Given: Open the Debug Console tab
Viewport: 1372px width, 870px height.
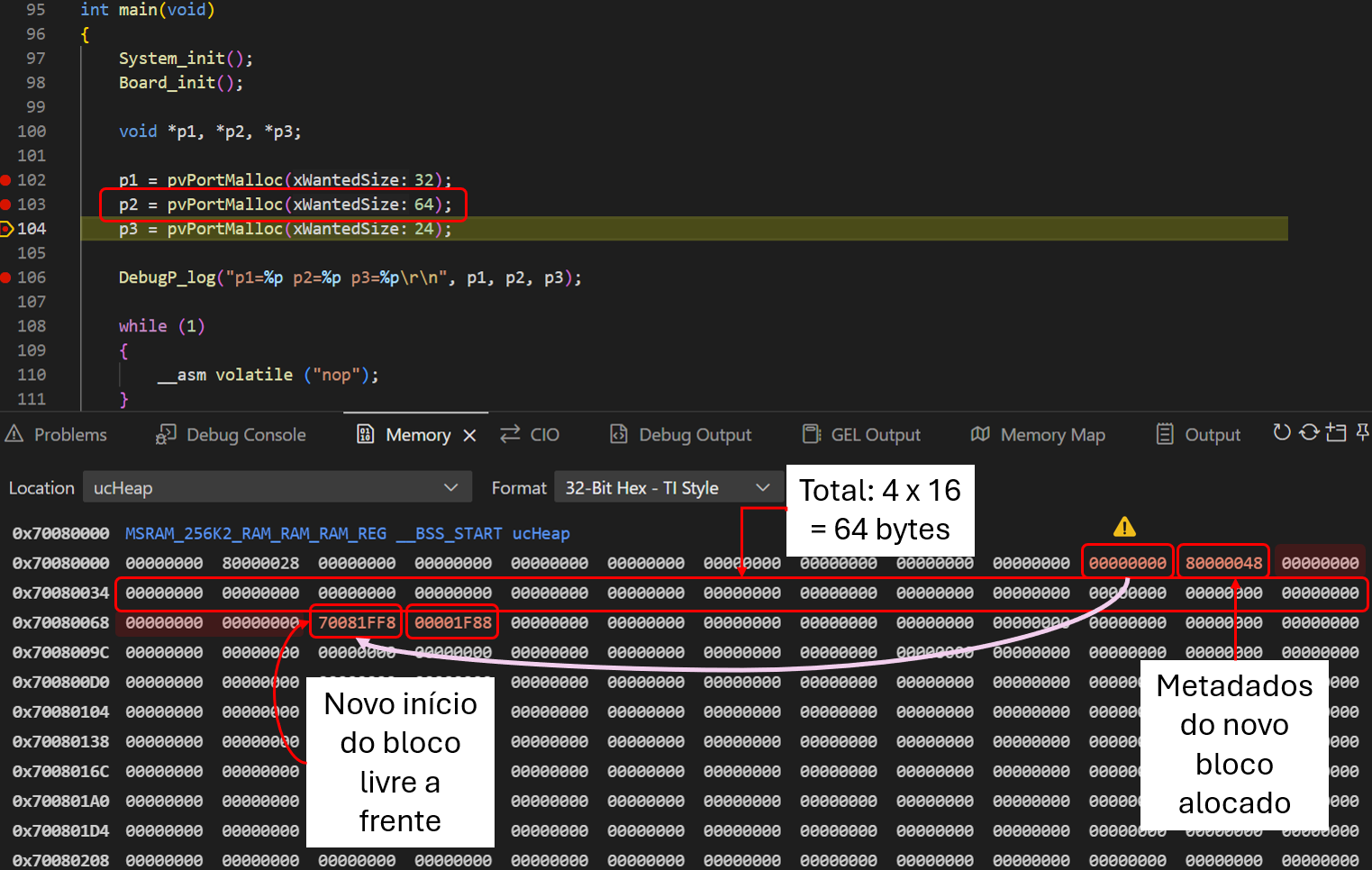Looking at the screenshot, I should [x=232, y=435].
